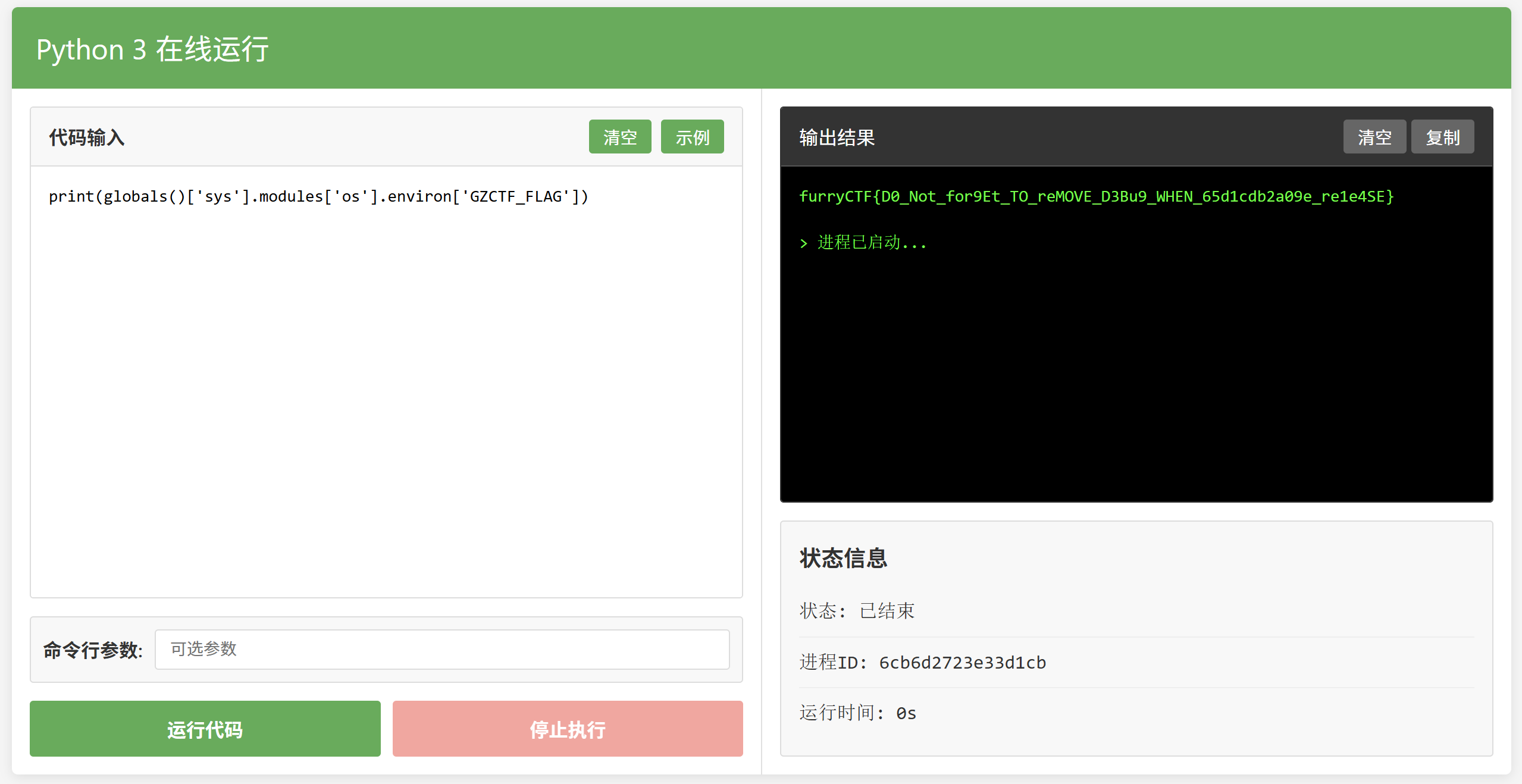Click the 输出结果 panel heading

point(837,137)
